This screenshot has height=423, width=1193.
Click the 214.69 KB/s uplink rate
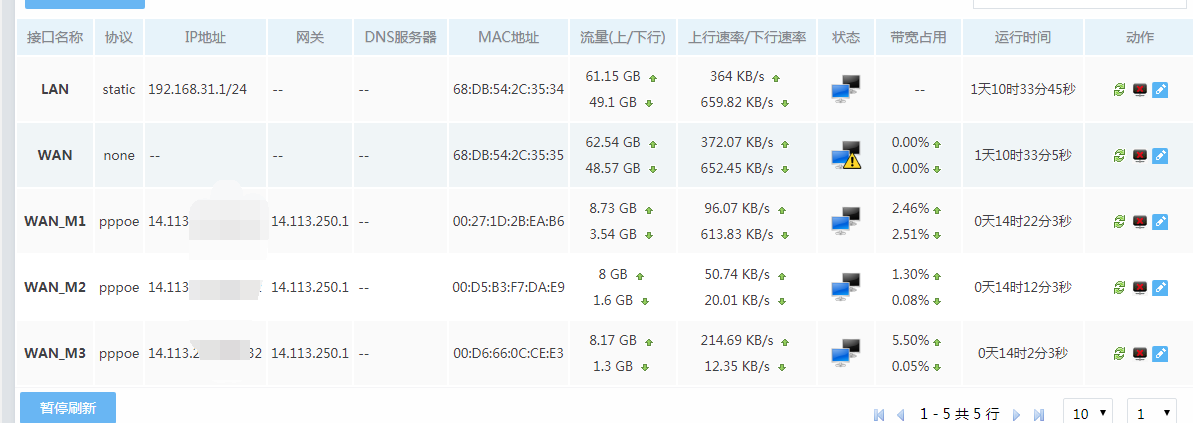pos(736,339)
